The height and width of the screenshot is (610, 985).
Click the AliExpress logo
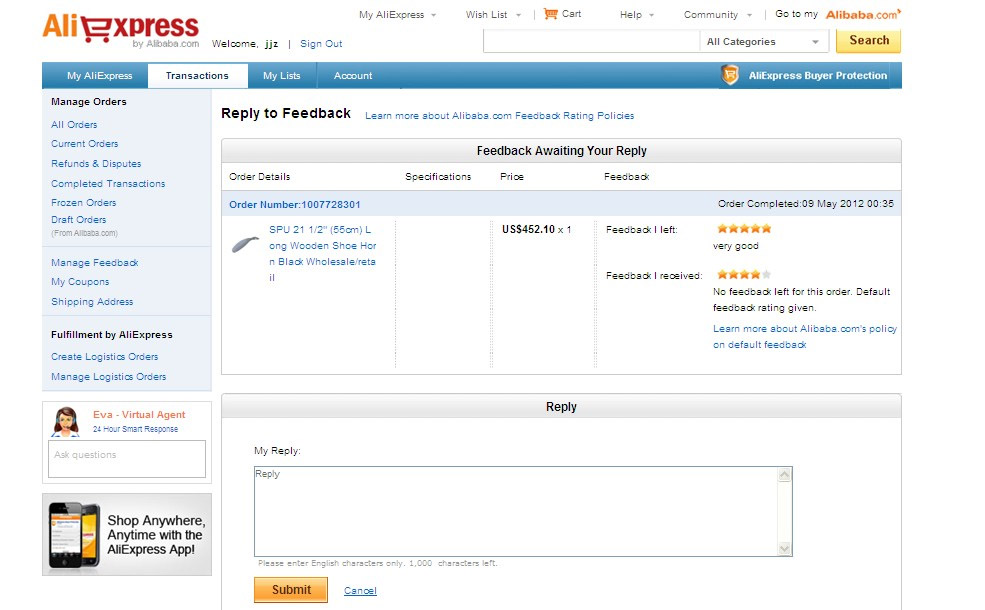pyautogui.click(x=120, y=28)
